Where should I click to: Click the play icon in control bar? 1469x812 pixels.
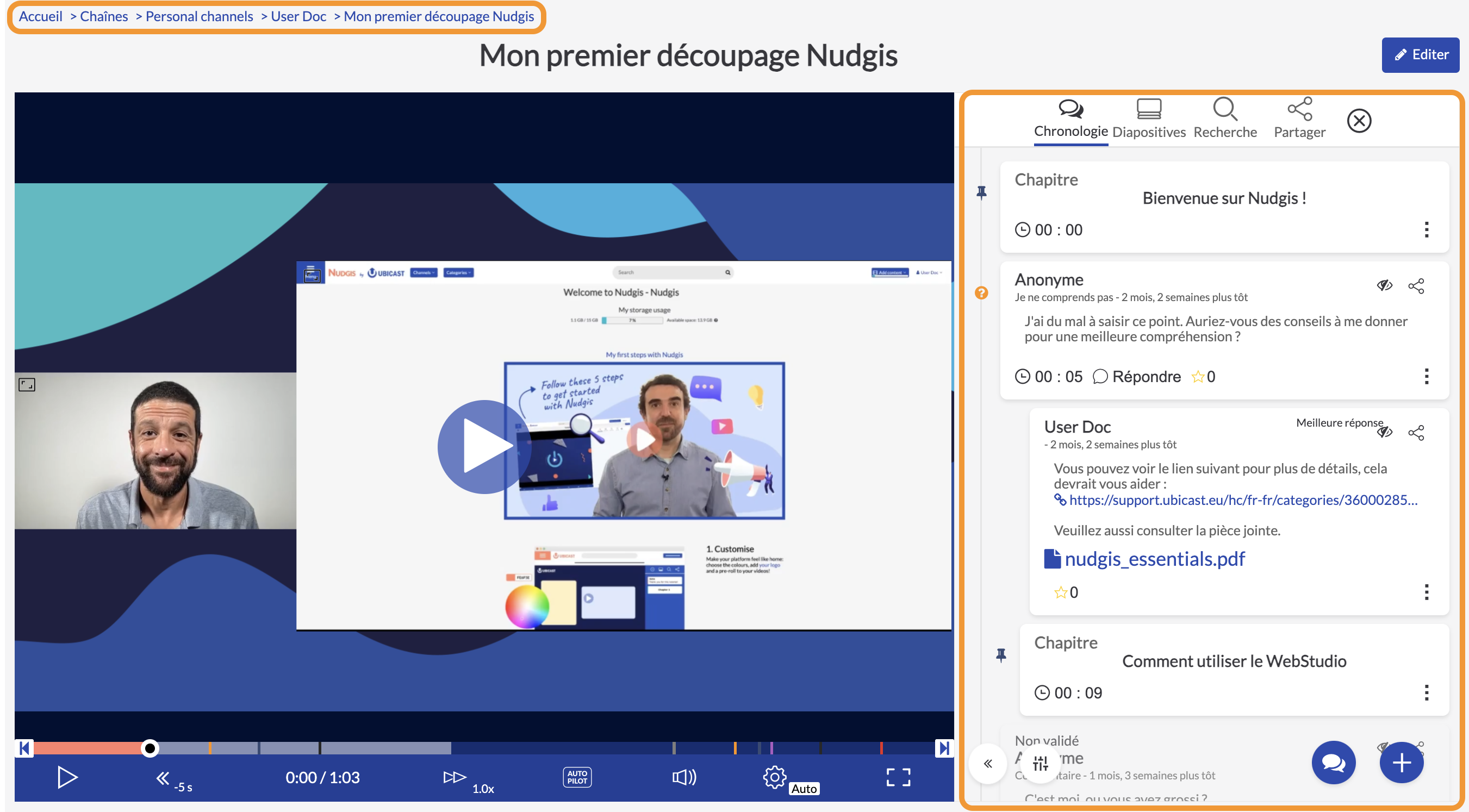pos(67,777)
